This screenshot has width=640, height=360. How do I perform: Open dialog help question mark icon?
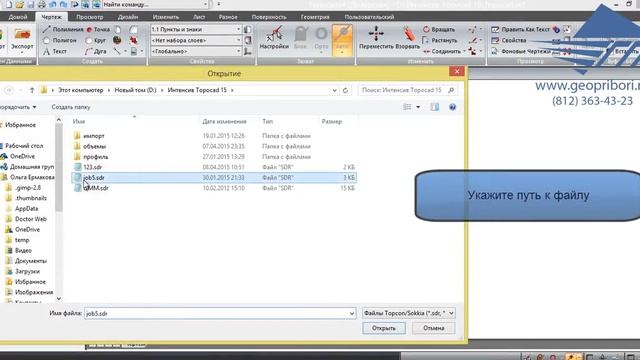pos(452,107)
